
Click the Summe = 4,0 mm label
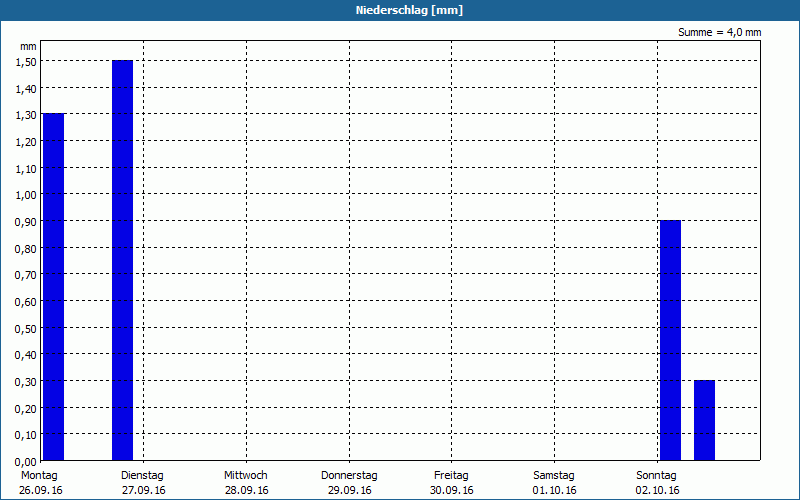tap(719, 32)
